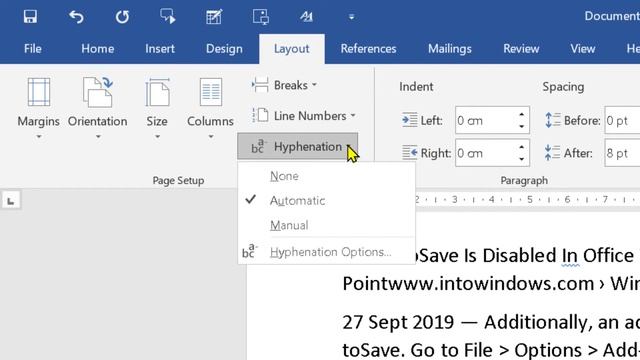The image size is (640, 360).
Task: Click the "Page Setup" group label
Action: tap(178, 180)
